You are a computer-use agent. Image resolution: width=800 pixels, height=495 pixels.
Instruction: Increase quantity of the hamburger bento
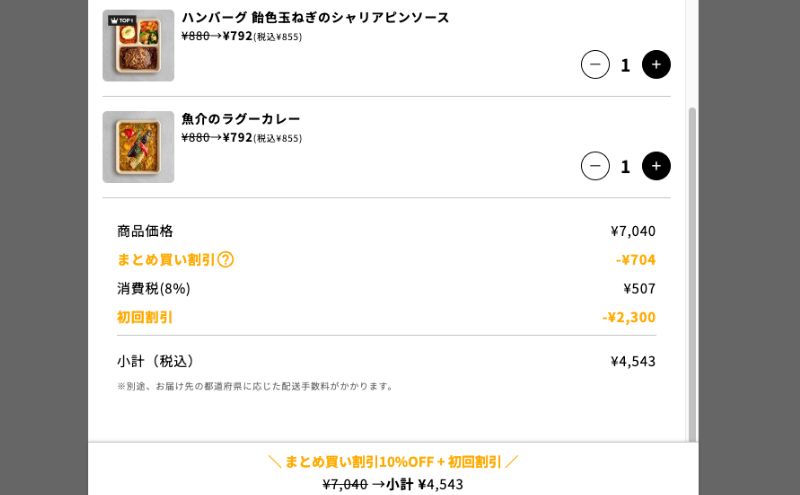[x=656, y=65]
